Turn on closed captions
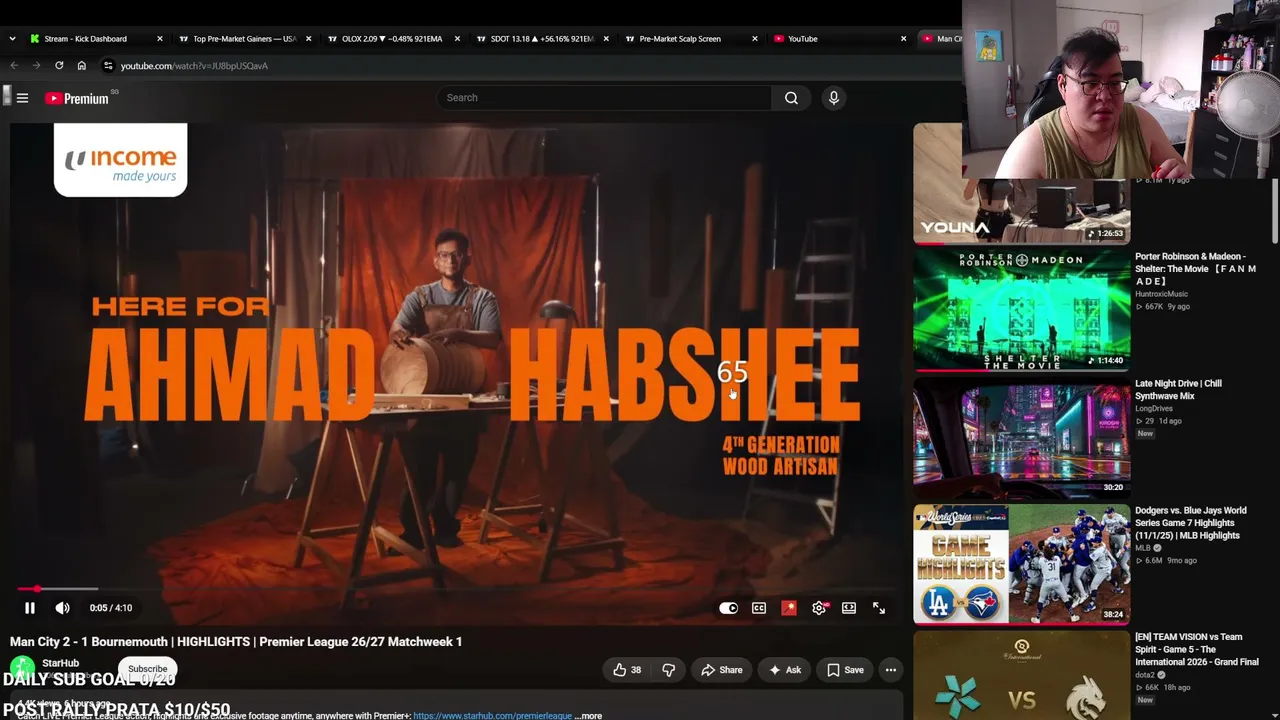 [x=759, y=608]
